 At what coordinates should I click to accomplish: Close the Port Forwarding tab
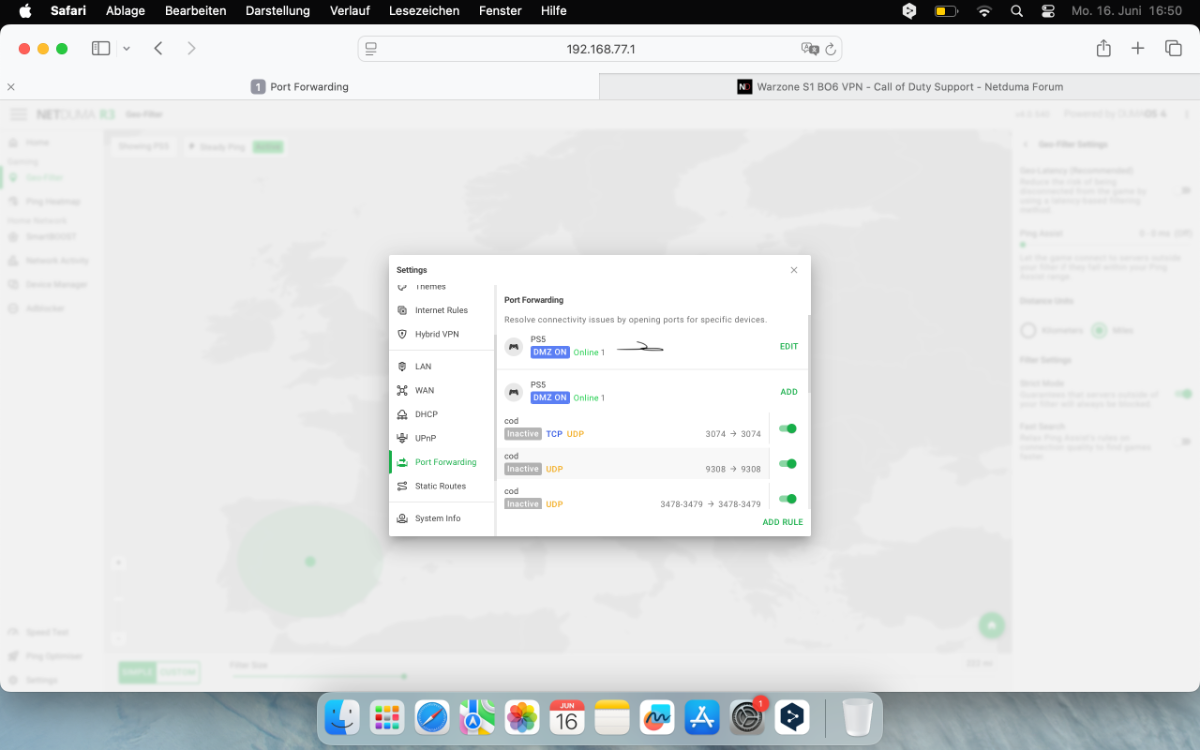point(11,87)
